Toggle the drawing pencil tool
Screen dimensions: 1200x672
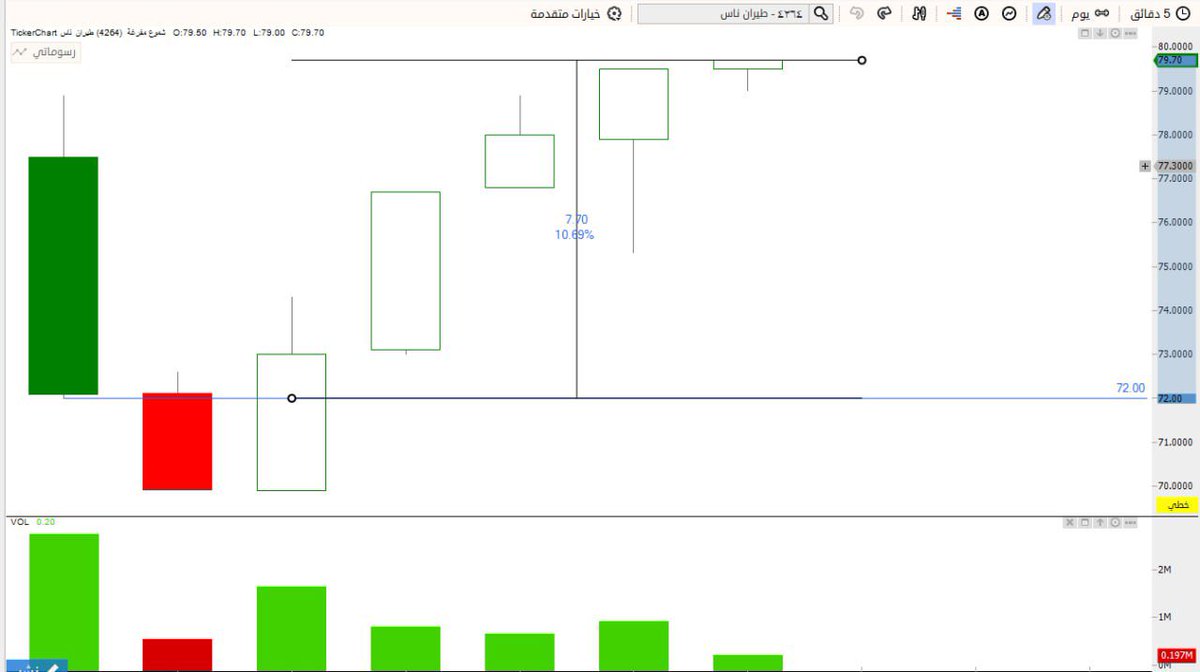tap(1043, 13)
